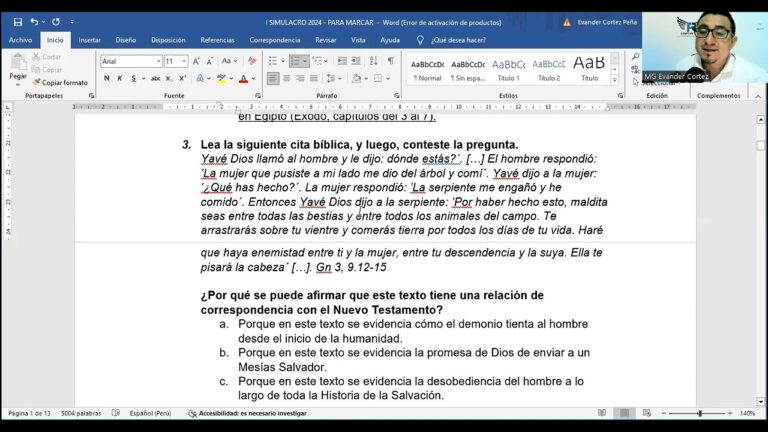Toggle bold (N) formatting

[106, 78]
